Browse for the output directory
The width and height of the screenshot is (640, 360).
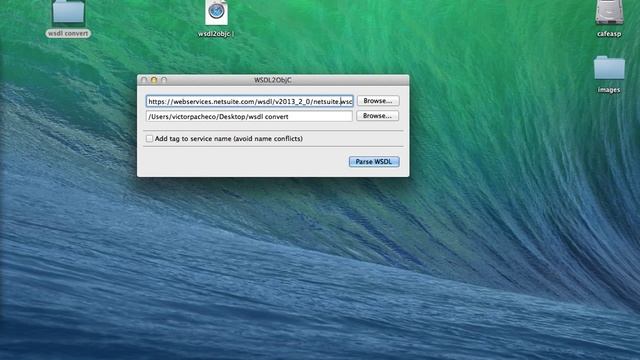coord(378,116)
